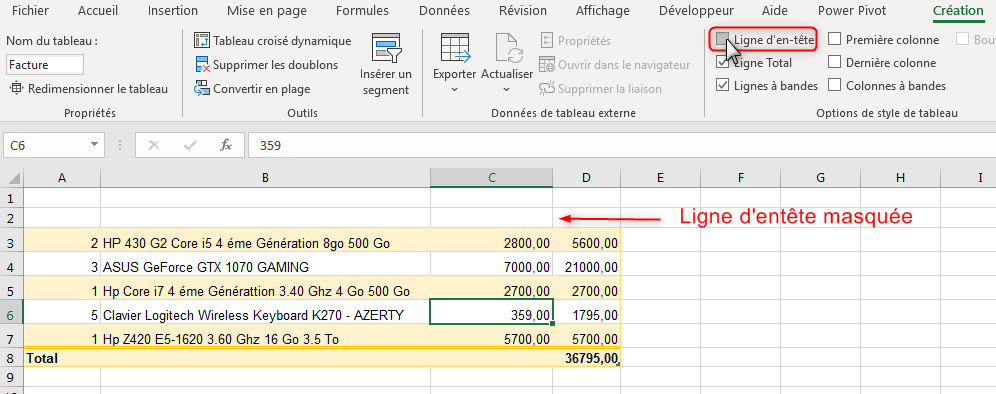The image size is (996, 394).
Task: Click the Actualiser refresh icon
Action: [x=508, y=48]
